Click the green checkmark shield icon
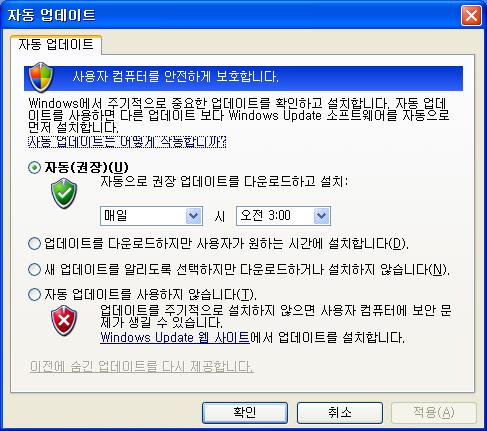The width and height of the screenshot is (487, 431). pyautogui.click(x=64, y=193)
